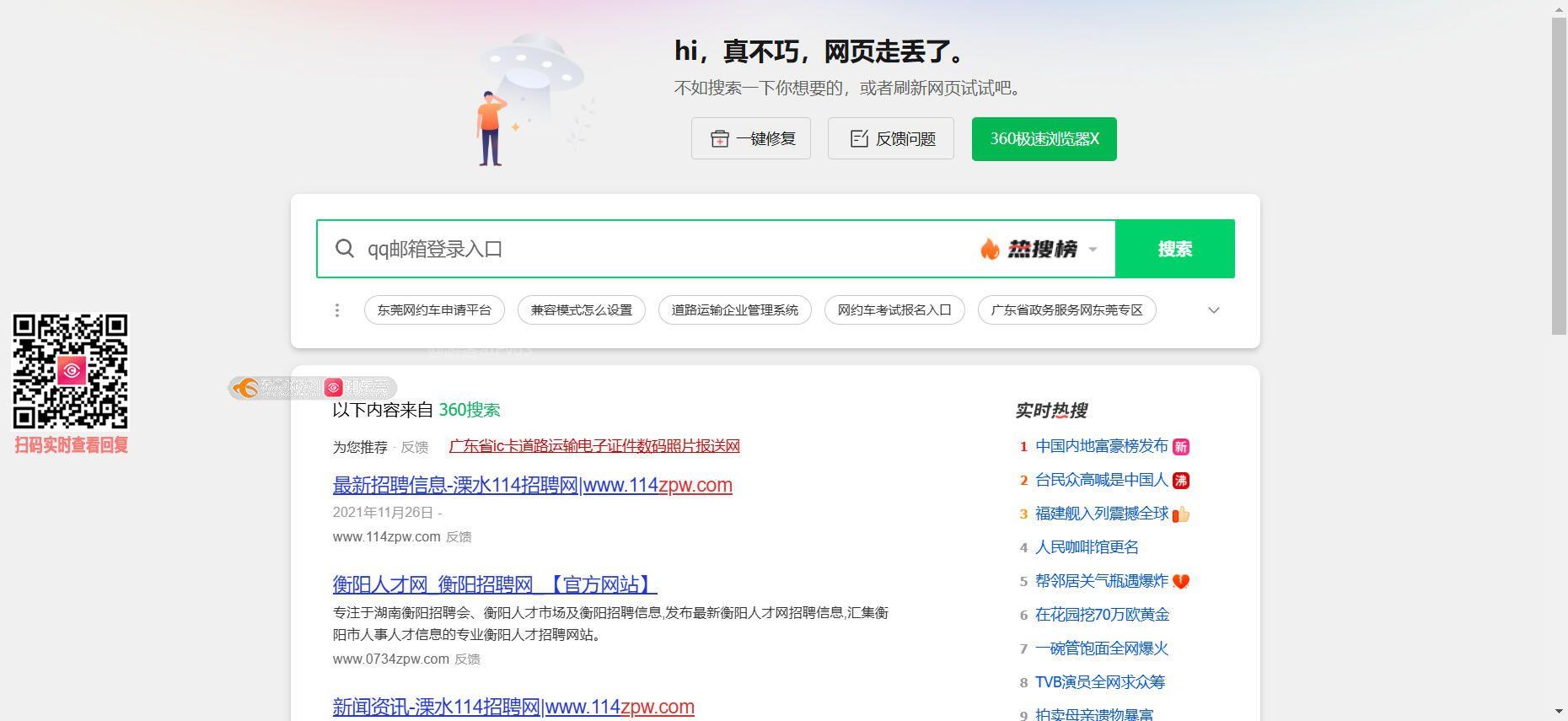Open the 衡阳人才网 official site result
The height and width of the screenshot is (721, 1568).
pos(494,584)
